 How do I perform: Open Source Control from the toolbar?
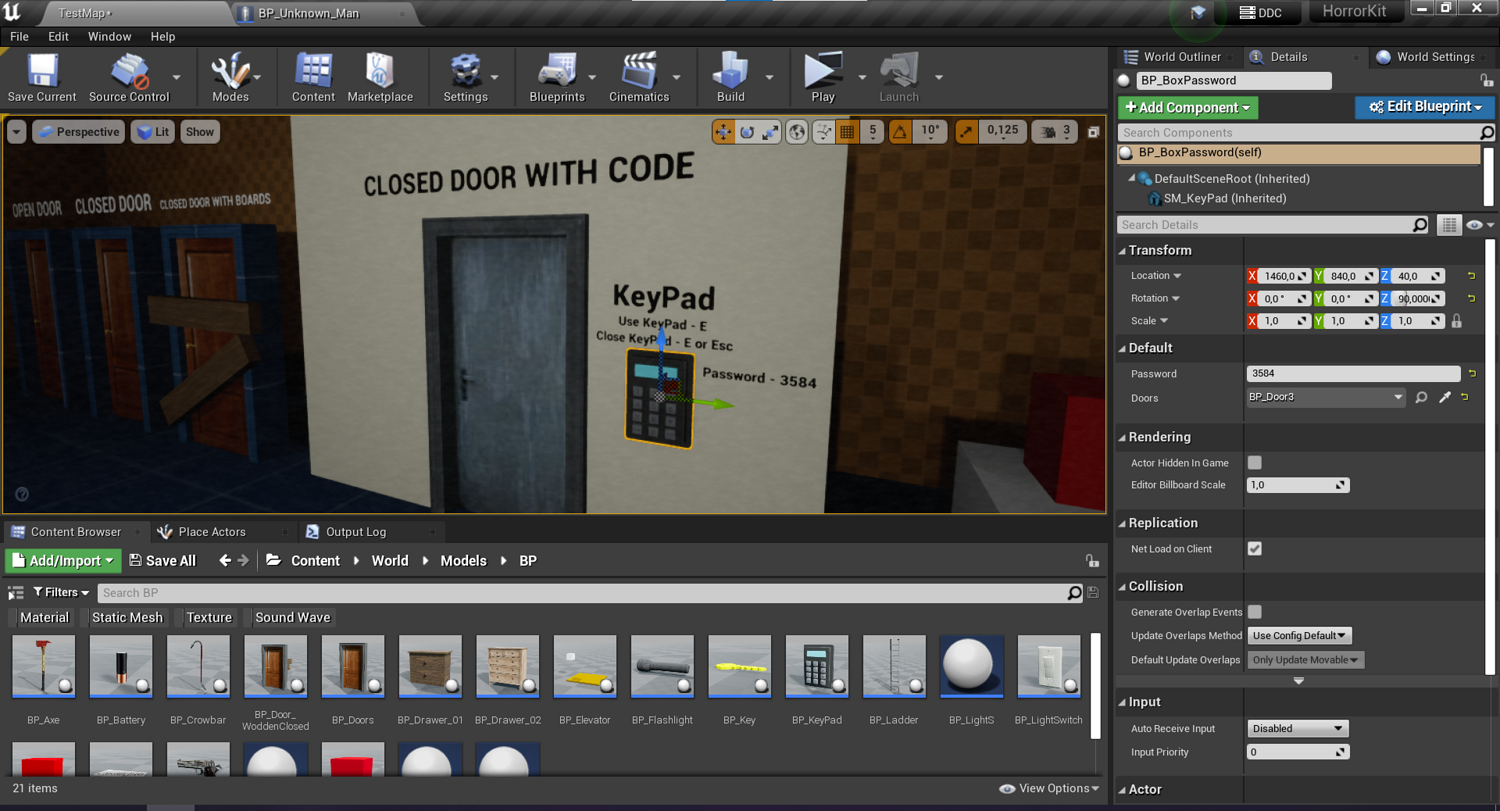pos(129,72)
